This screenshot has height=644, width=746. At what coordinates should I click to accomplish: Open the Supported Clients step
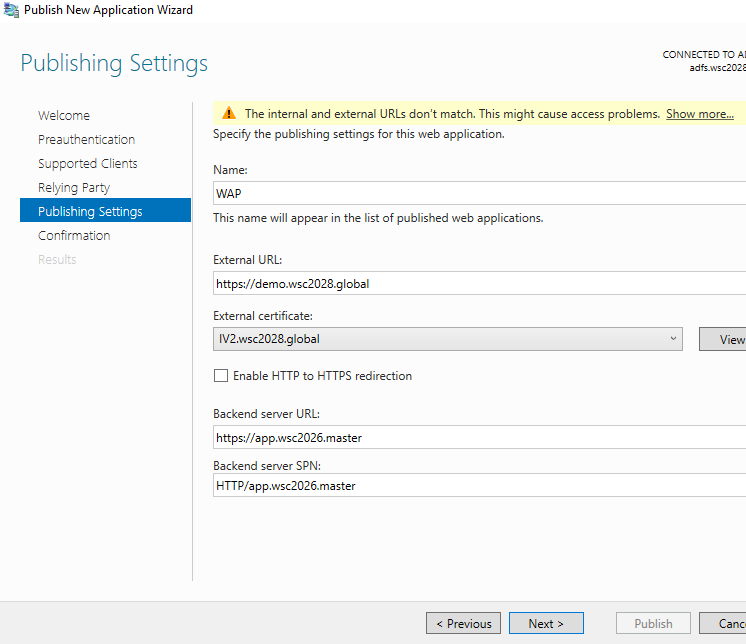pyautogui.click(x=88, y=164)
